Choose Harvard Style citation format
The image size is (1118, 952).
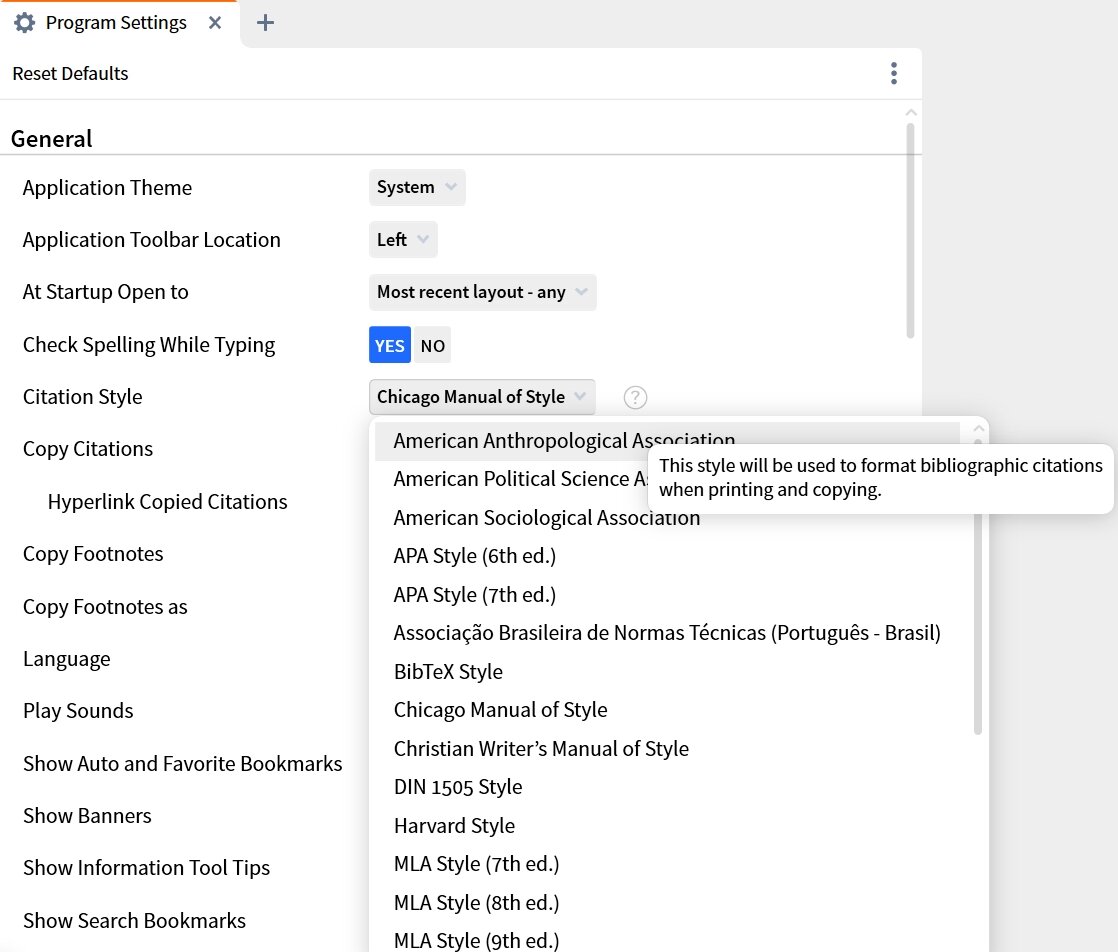coord(454,826)
